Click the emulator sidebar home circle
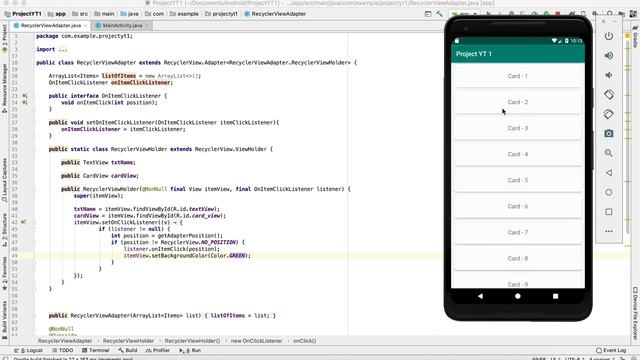Screen dimensions: 640x360 point(609,192)
